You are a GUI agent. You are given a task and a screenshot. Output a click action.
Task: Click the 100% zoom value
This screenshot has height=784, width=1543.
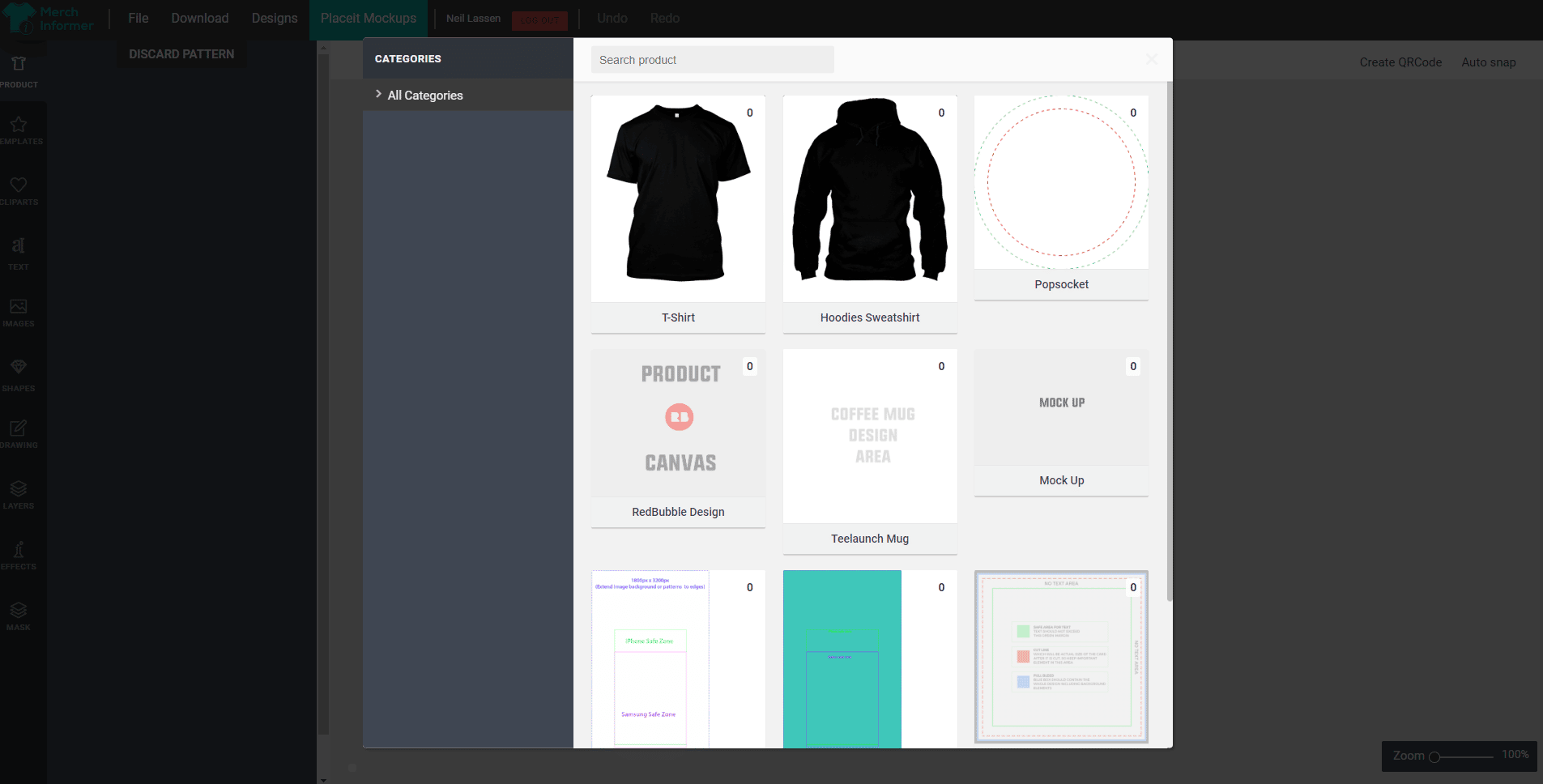coord(1515,754)
